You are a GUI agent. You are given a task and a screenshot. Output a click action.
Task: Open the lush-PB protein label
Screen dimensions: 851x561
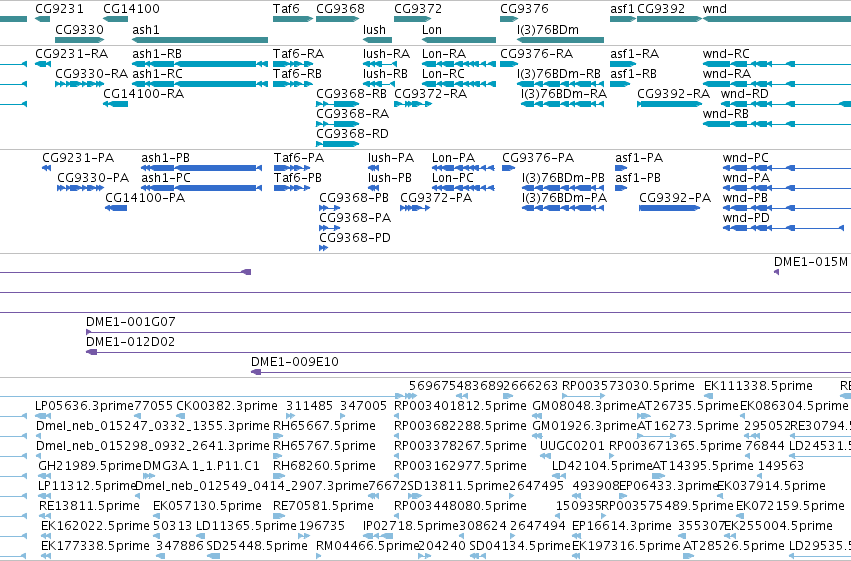click(x=390, y=177)
